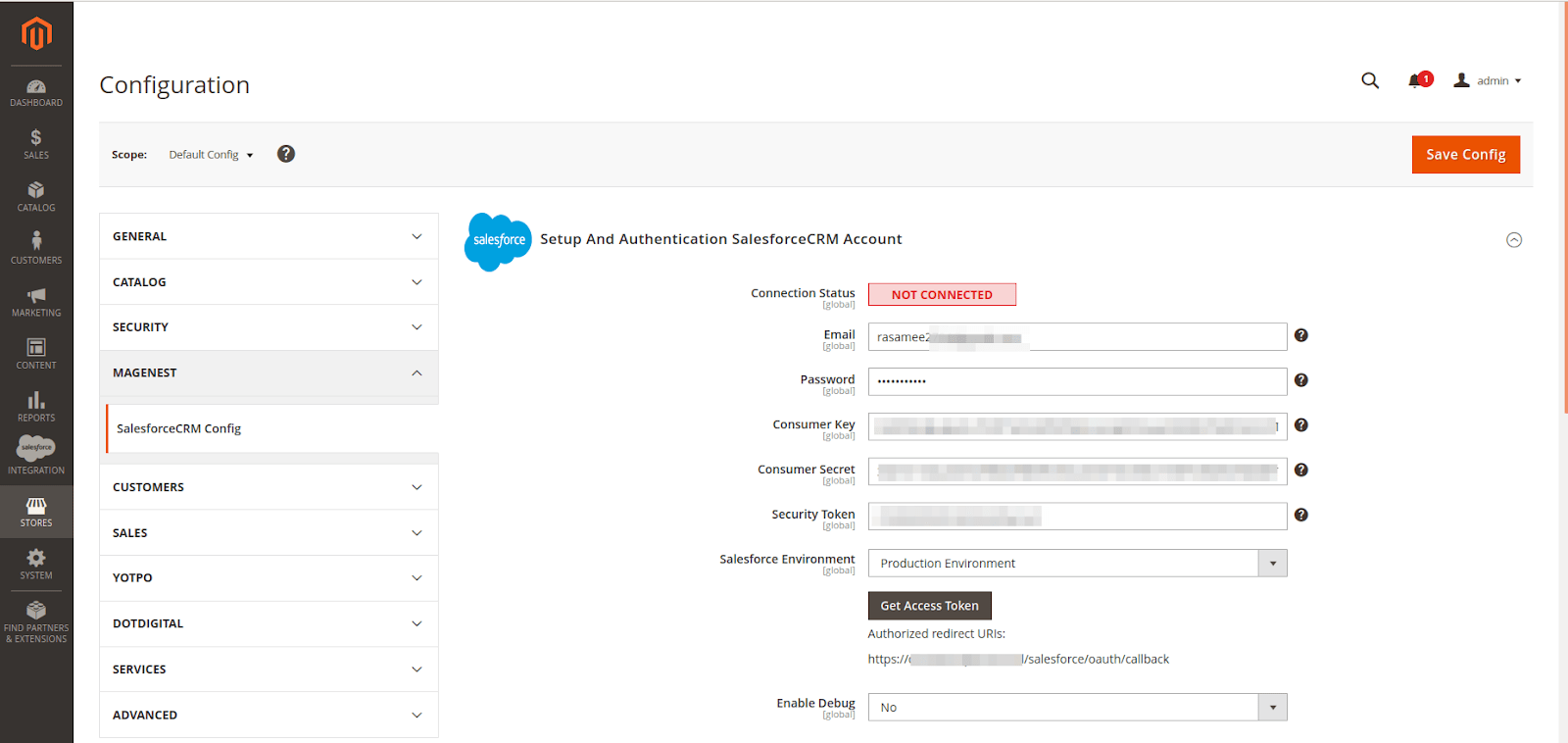Click the Salesforce cloud logo
The image size is (1568, 743).
498,241
